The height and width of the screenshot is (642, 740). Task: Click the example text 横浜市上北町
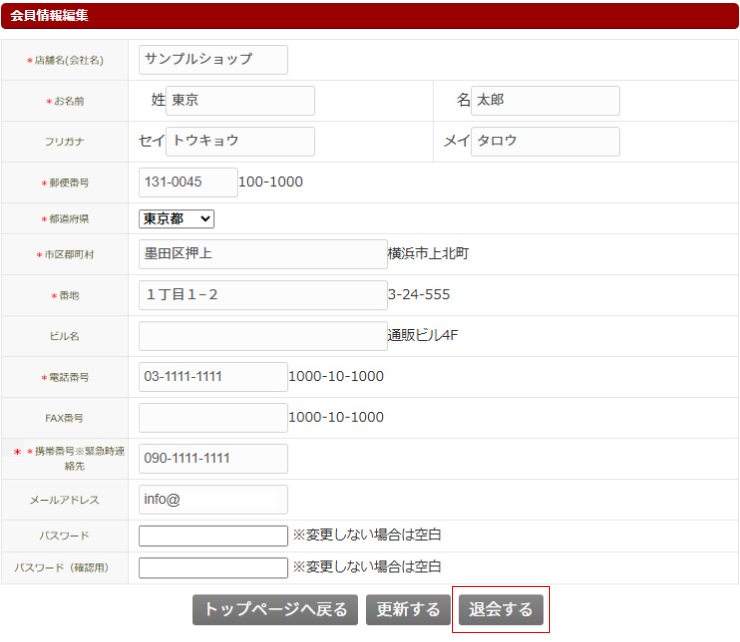tap(428, 253)
